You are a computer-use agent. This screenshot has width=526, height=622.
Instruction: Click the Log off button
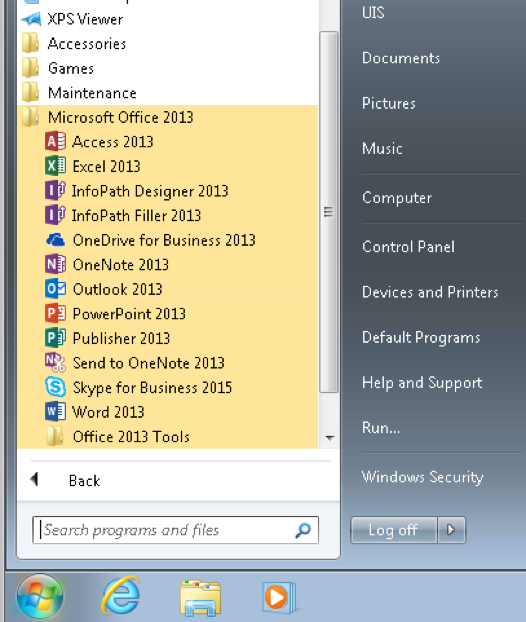point(394,530)
